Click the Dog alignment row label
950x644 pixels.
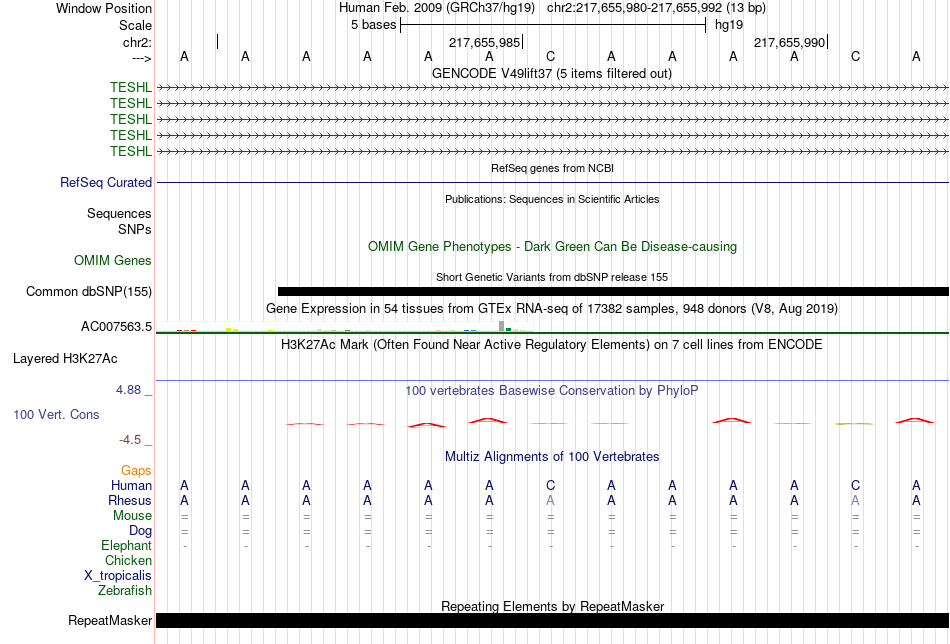point(141,531)
